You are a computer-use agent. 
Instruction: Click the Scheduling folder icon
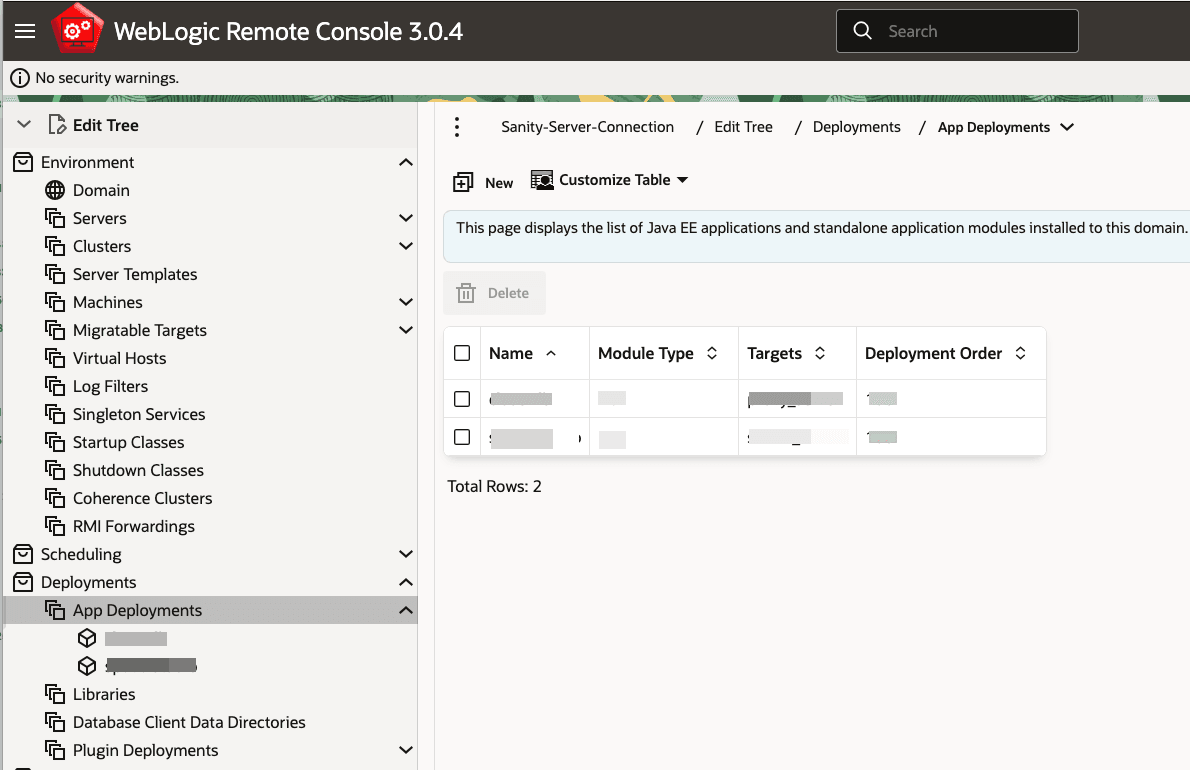(x=24, y=555)
